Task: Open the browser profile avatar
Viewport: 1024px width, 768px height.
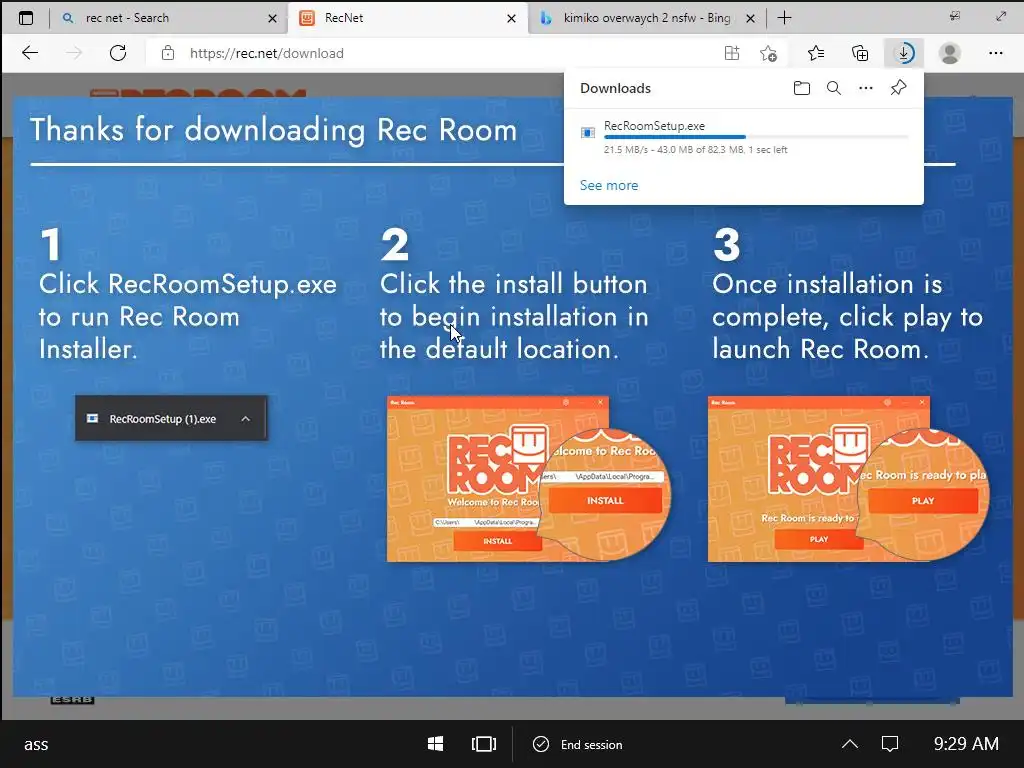Action: [x=950, y=53]
